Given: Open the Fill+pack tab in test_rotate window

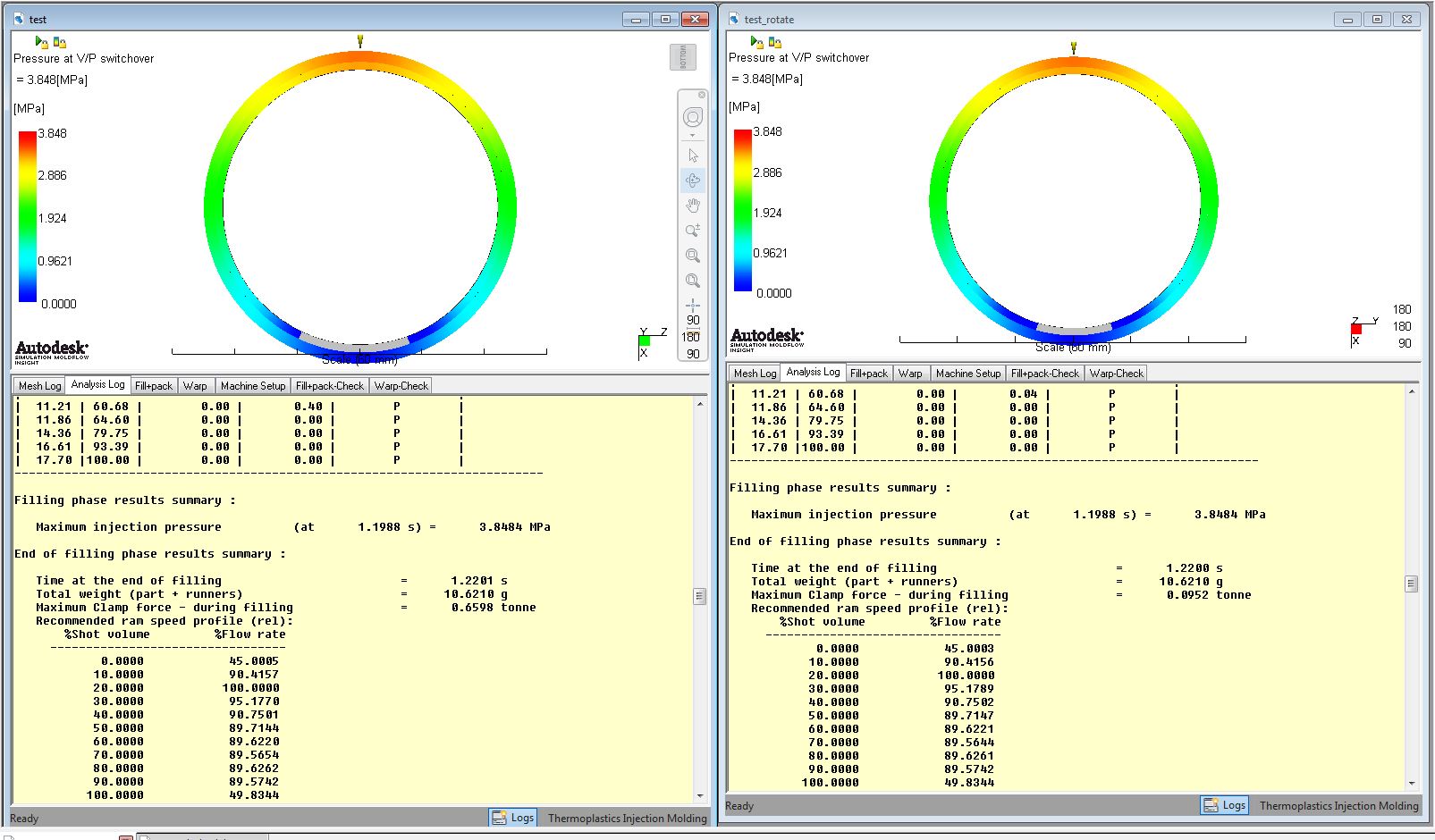Looking at the screenshot, I should [868, 374].
